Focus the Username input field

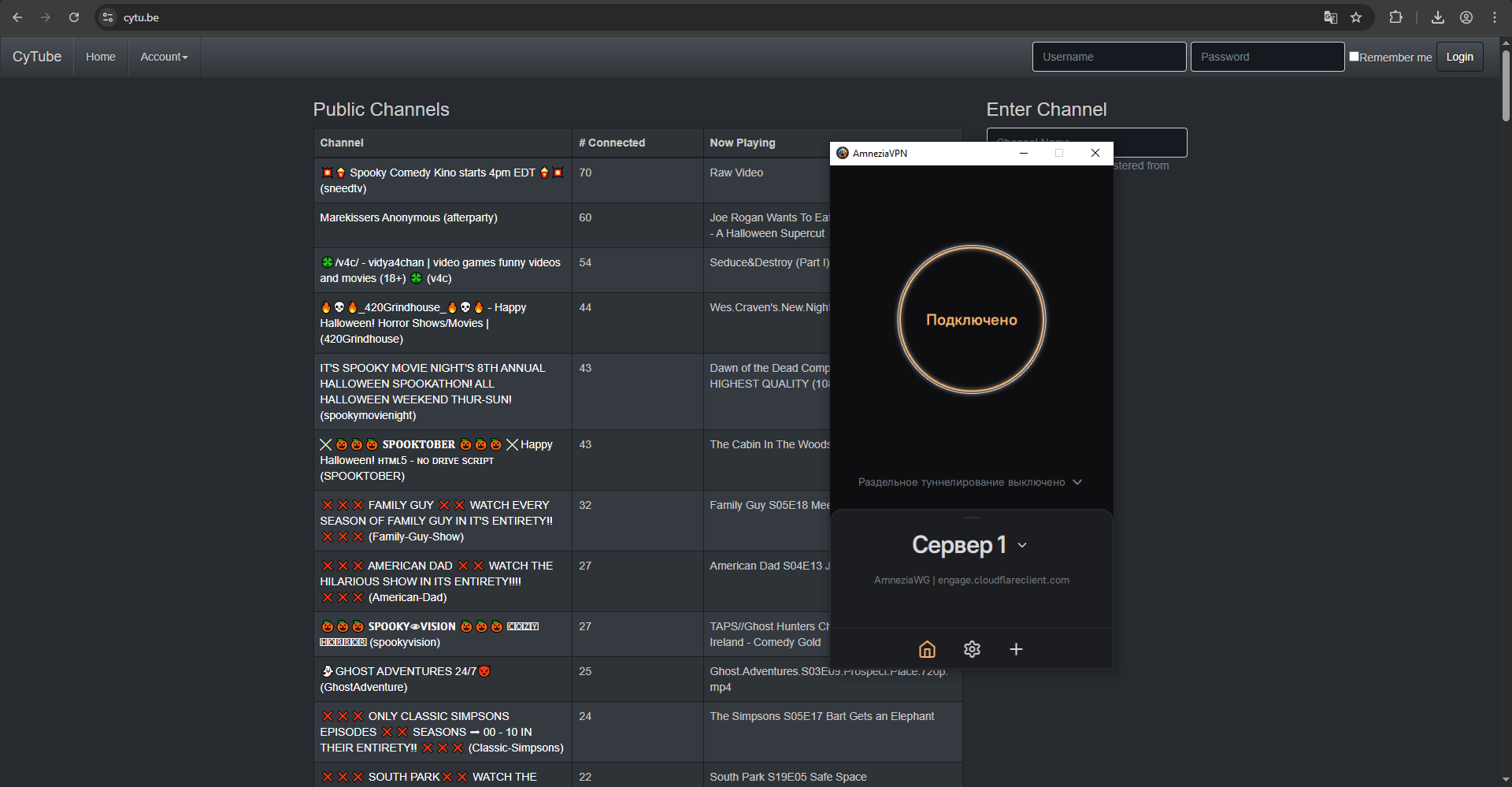tap(1109, 57)
